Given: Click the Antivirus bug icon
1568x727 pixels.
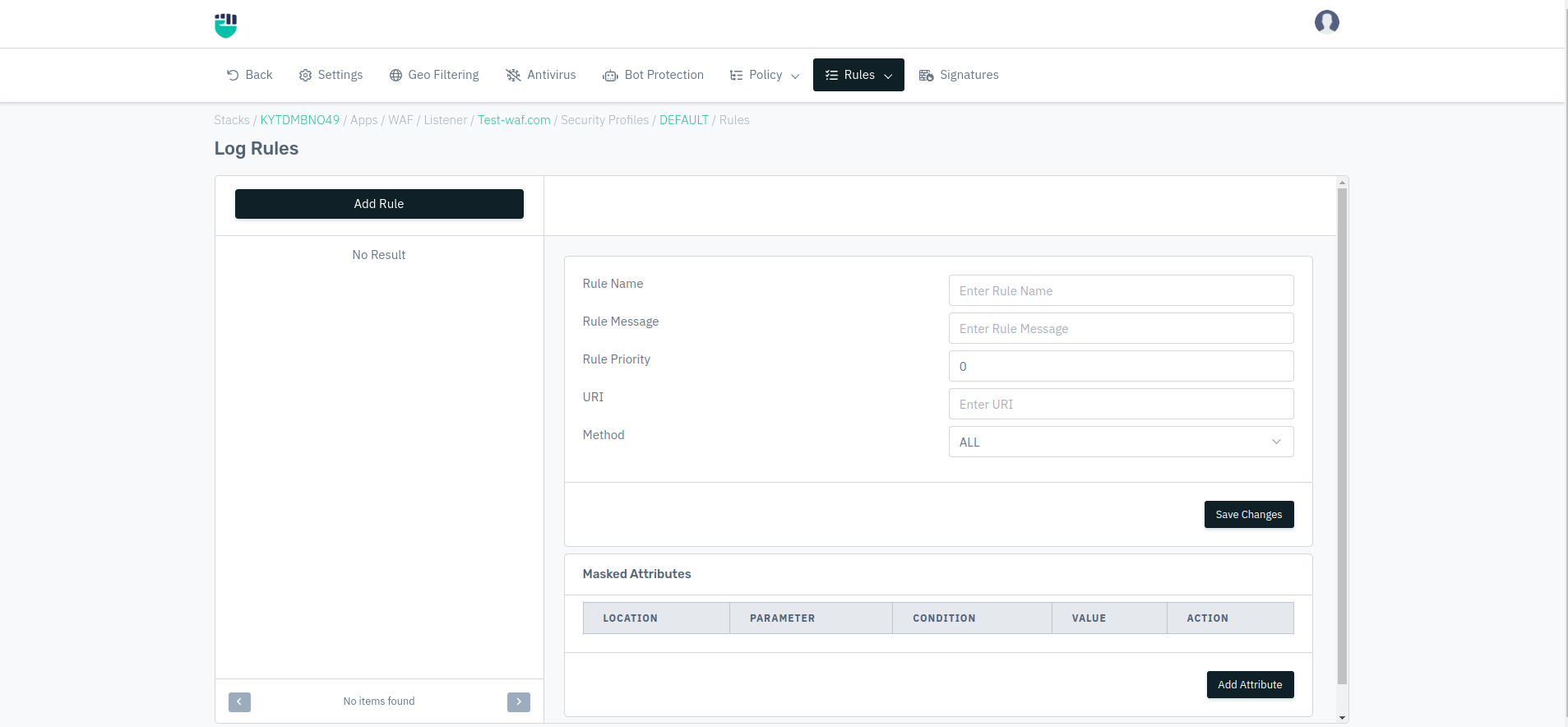Looking at the screenshot, I should tap(513, 75).
